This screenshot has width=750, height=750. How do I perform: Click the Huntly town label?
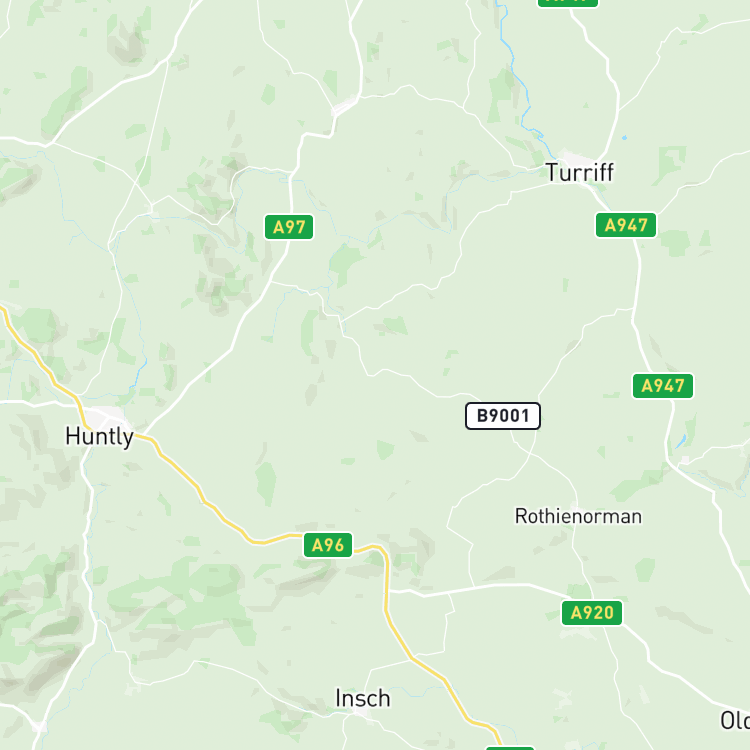(x=99, y=437)
